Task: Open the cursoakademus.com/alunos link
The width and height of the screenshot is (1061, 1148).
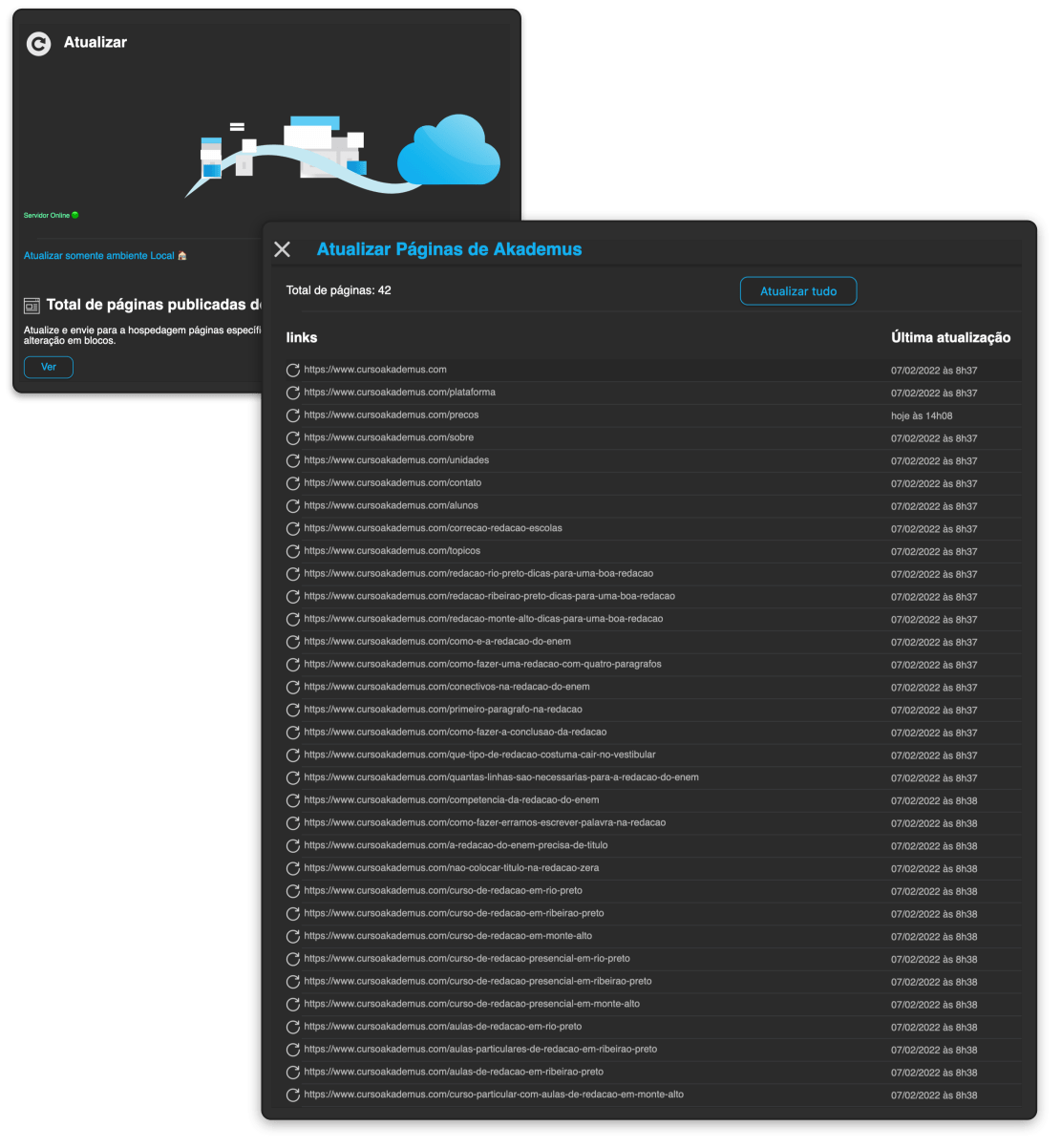Action: click(391, 506)
